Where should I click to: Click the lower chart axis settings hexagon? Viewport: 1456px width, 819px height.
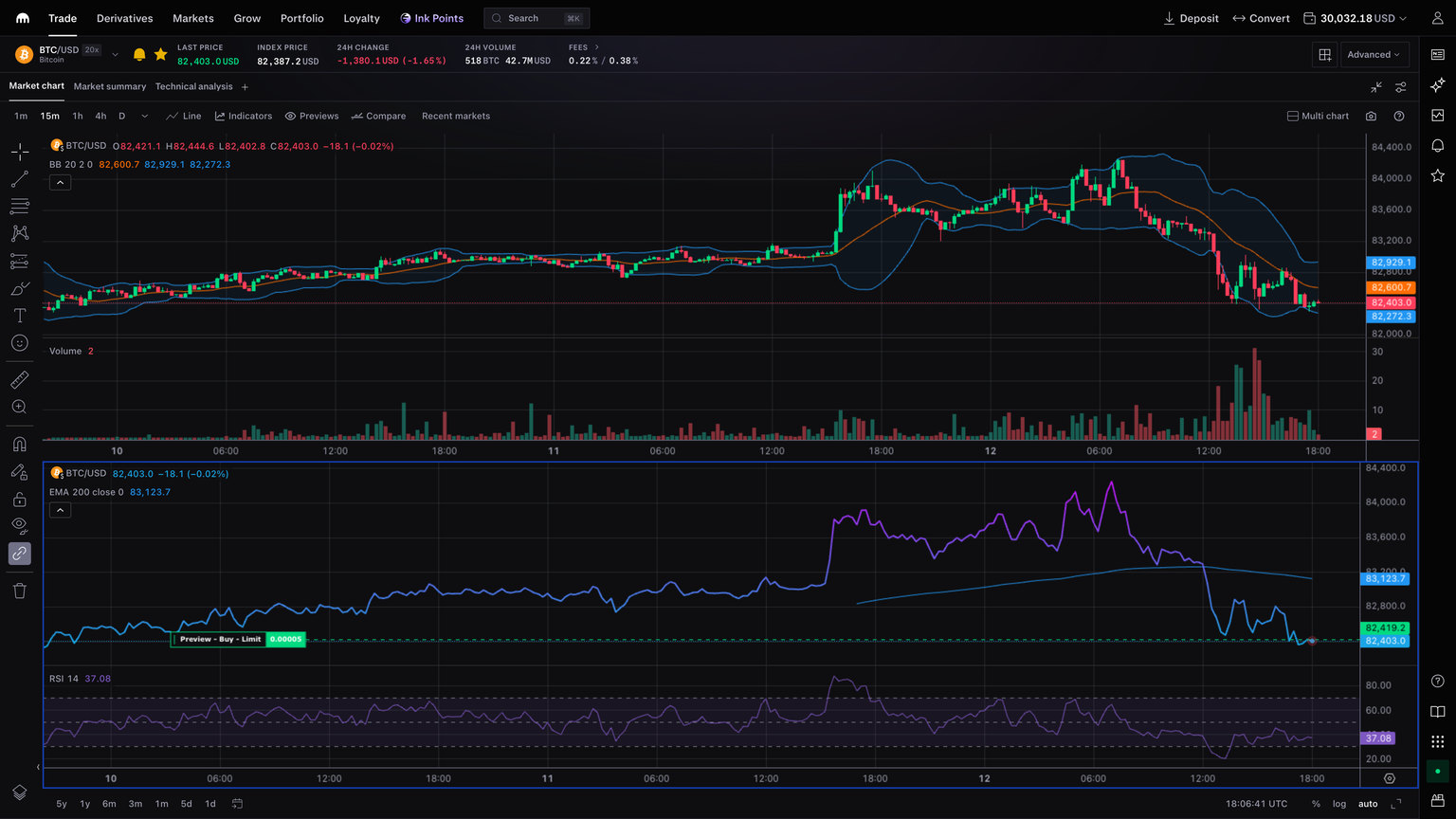click(1390, 778)
